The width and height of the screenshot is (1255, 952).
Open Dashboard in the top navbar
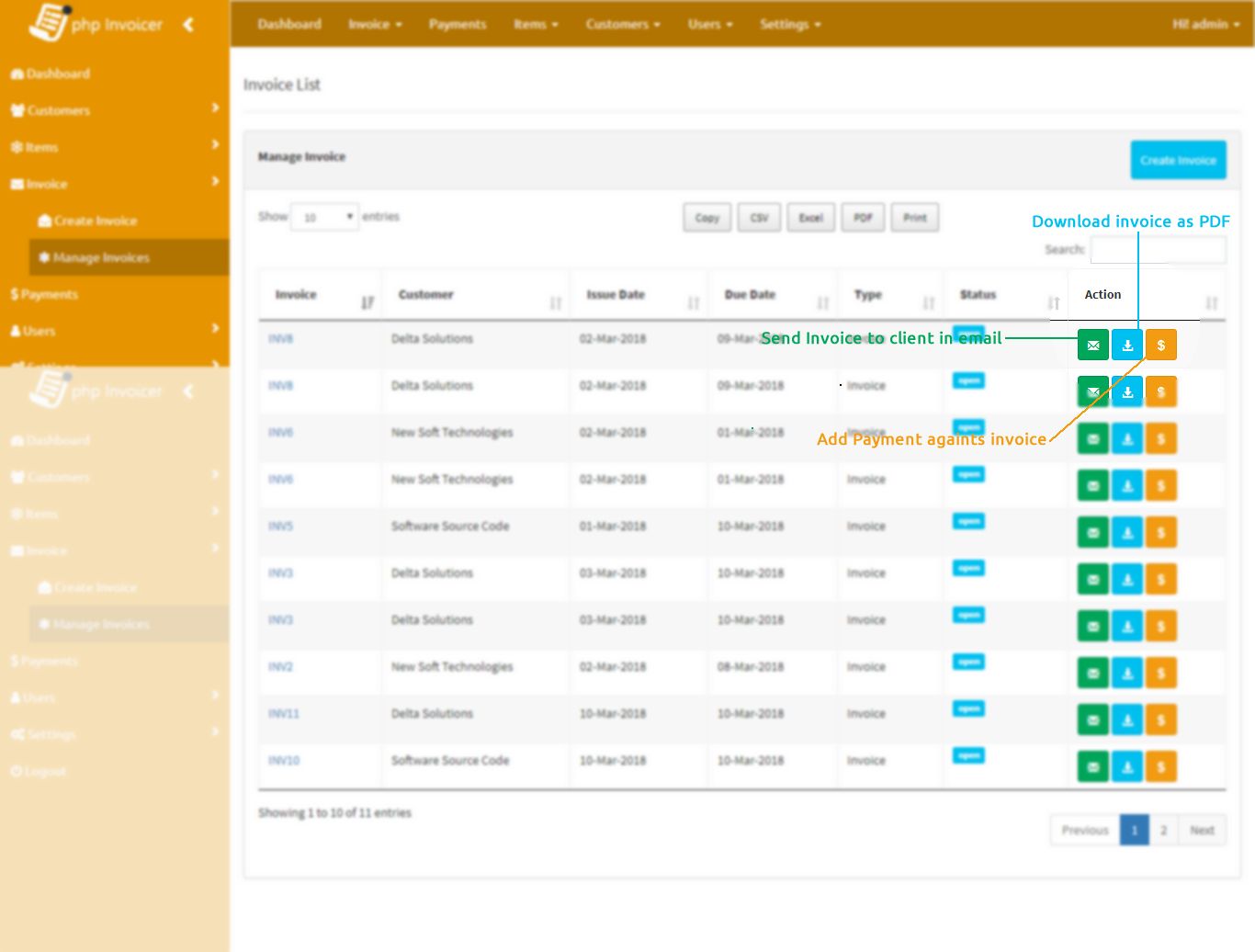[289, 25]
